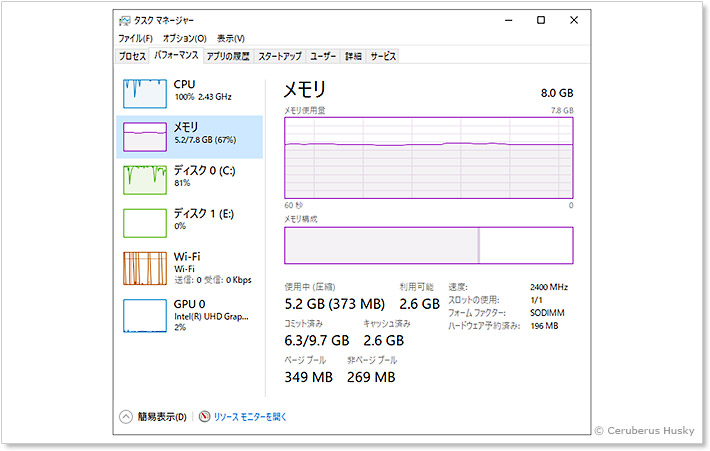Image resolution: width=710 pixels, height=451 pixels.
Task: Minimize the Task Manager window
Action: (x=509, y=20)
